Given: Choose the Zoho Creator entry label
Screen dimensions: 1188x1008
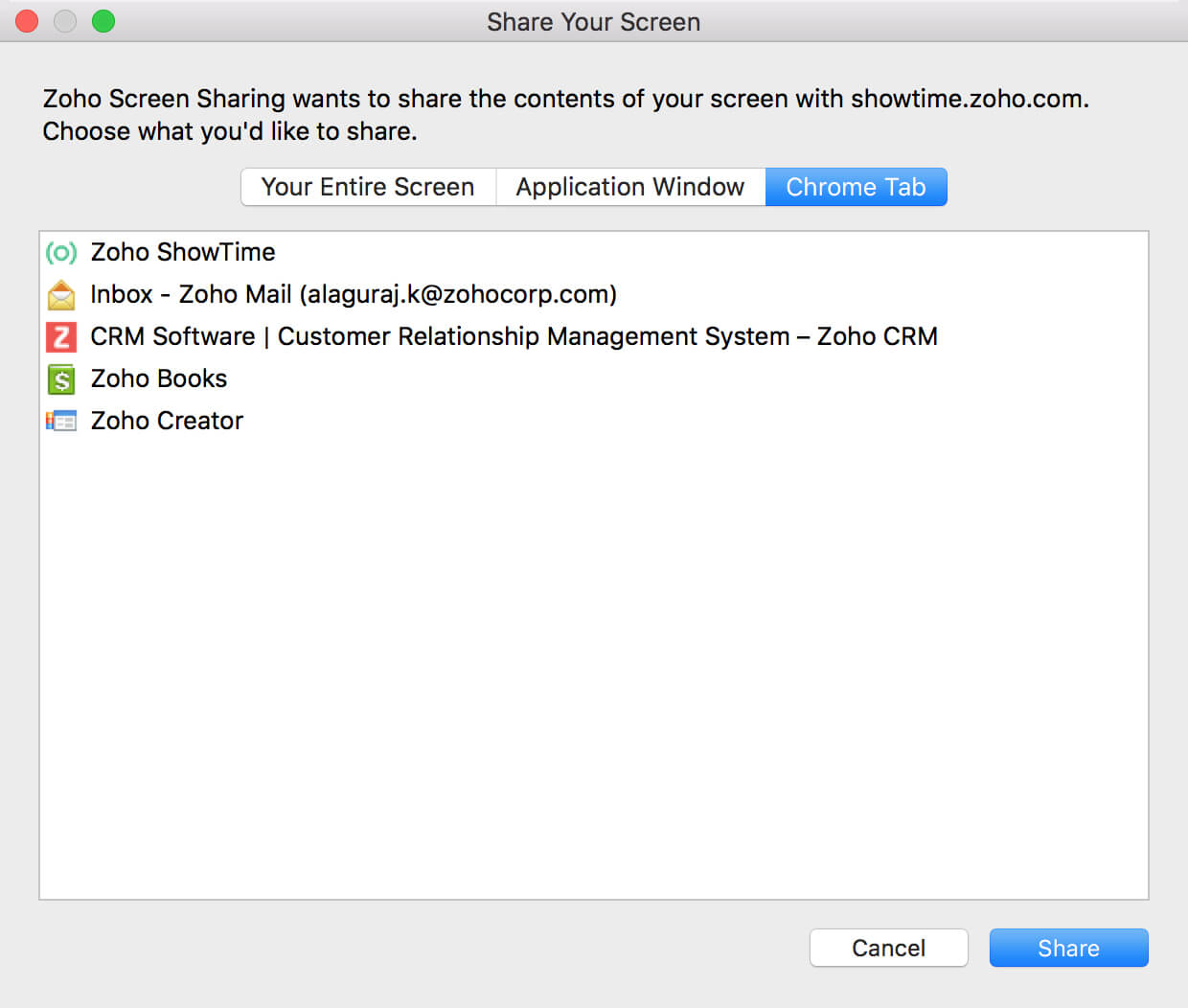Looking at the screenshot, I should tap(167, 421).
